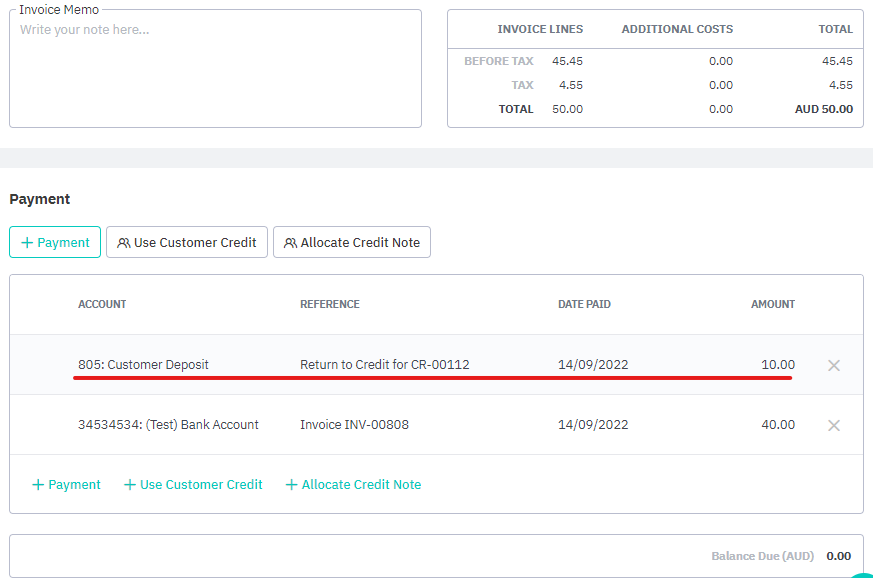Click the Balance Due (AUD) label
873x578 pixels.
762,556
